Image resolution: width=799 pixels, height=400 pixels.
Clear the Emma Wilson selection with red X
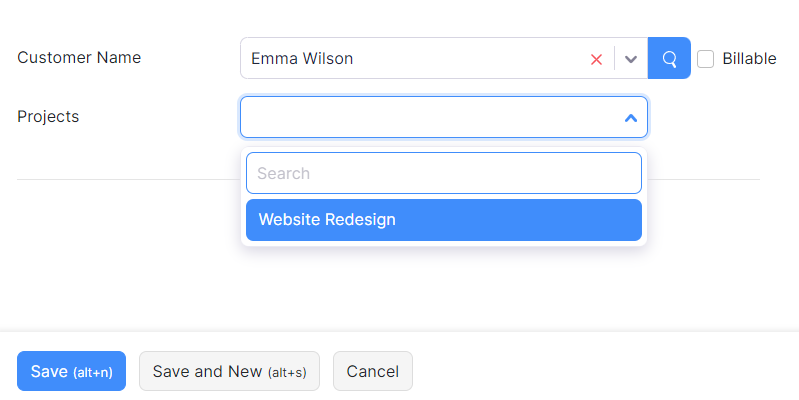(596, 59)
